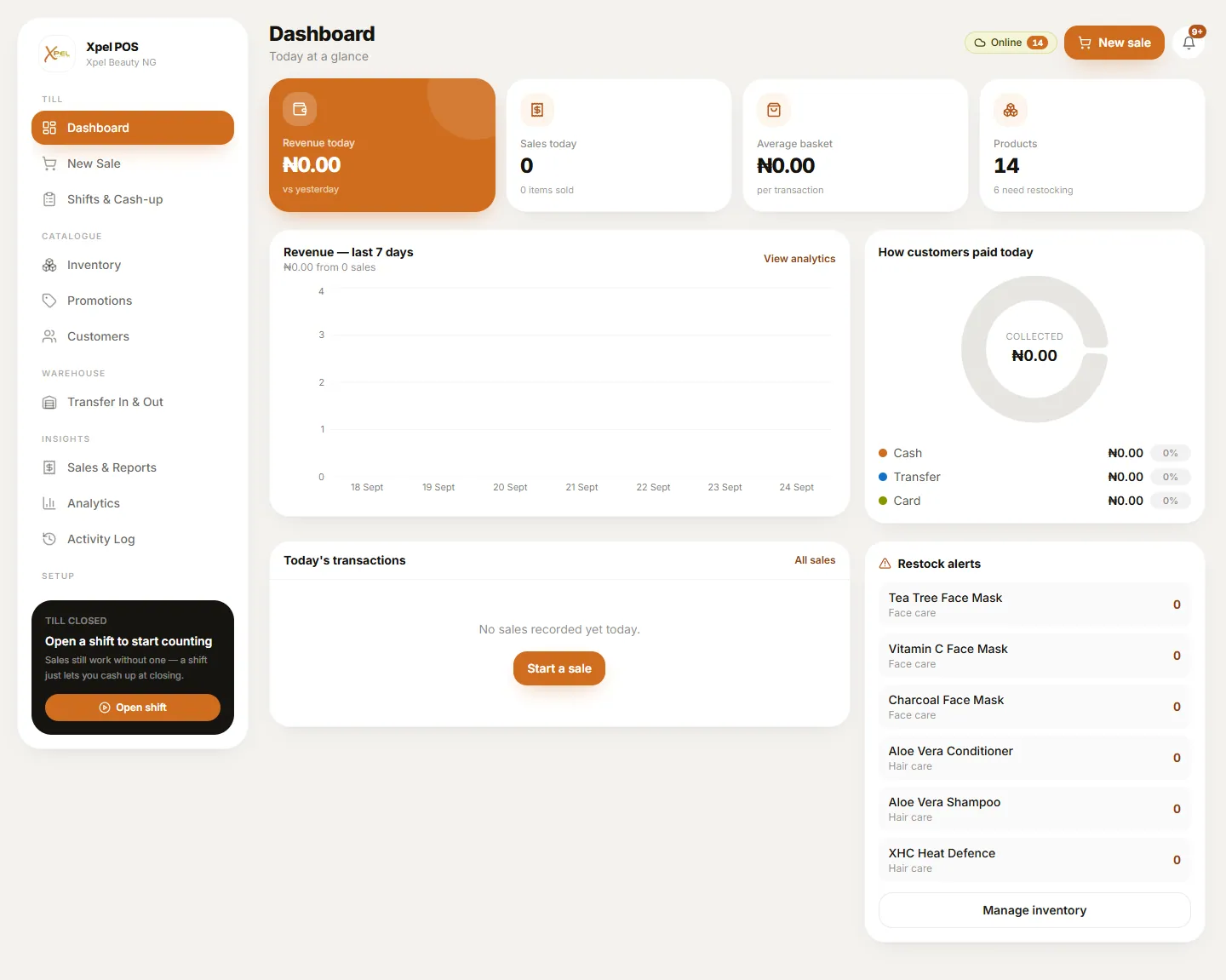Click the blue Transfer legend dot
1226x980 pixels.
(883, 477)
